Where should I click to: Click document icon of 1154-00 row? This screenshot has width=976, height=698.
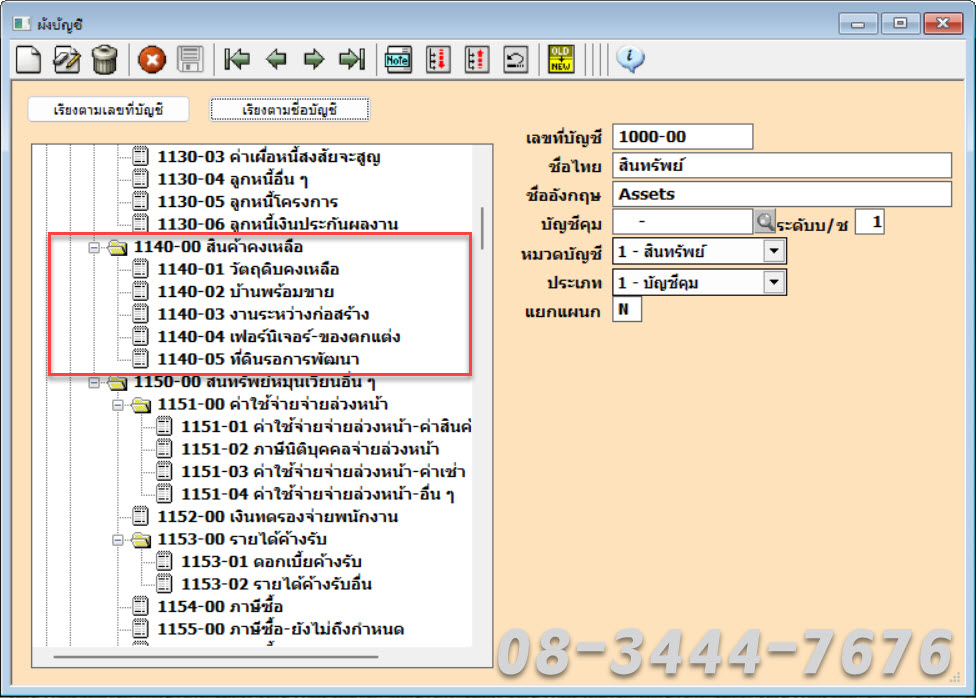coord(141,606)
